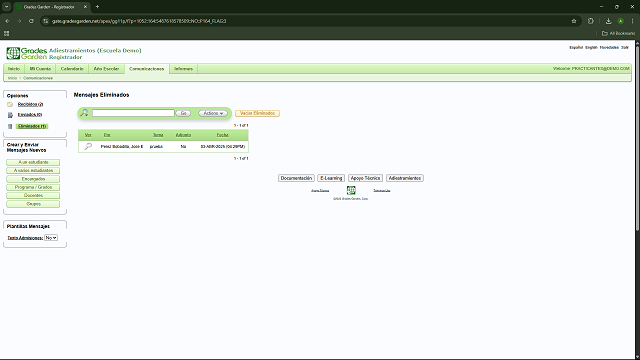Sort by the Adjunto column header
This screenshot has height=360, width=640.
tap(183, 135)
